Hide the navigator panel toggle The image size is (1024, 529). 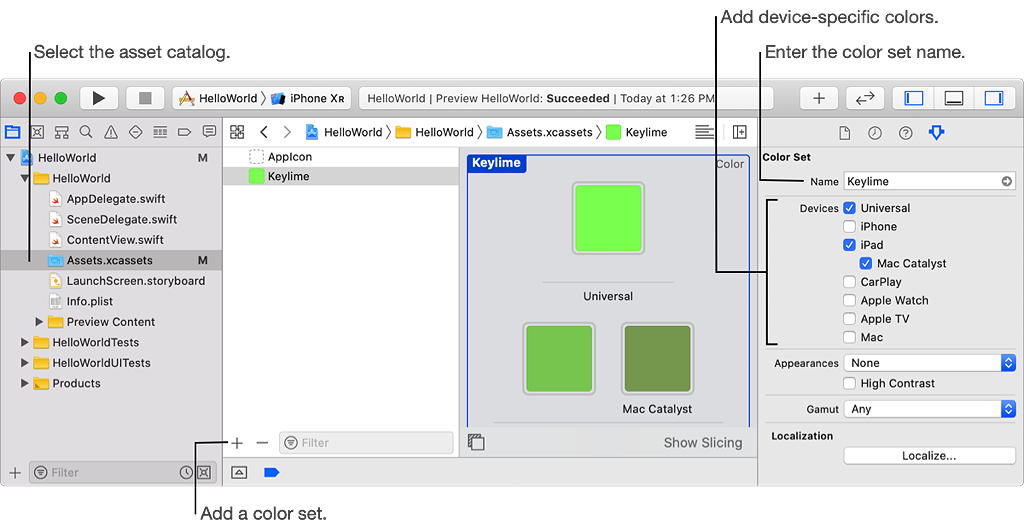[x=913, y=99]
